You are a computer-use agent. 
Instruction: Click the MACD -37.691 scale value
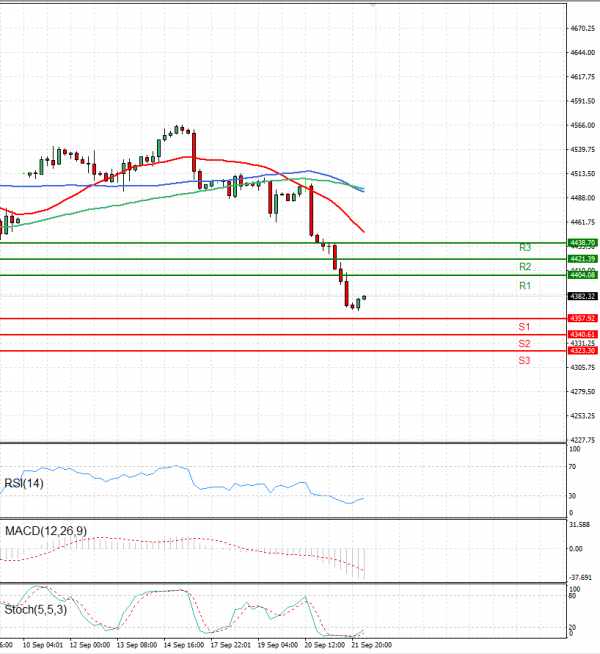click(580, 578)
